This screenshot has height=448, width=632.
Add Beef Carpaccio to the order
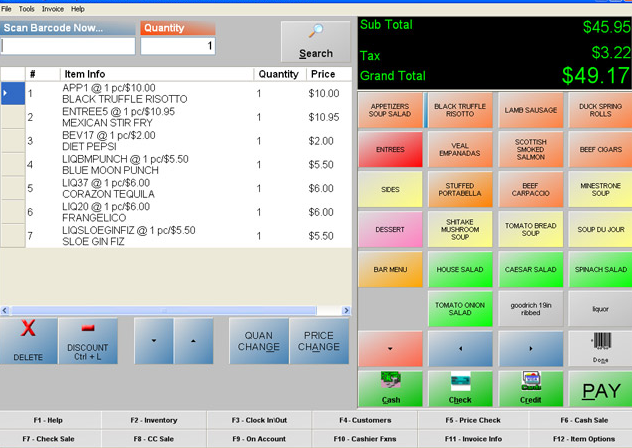pos(530,189)
